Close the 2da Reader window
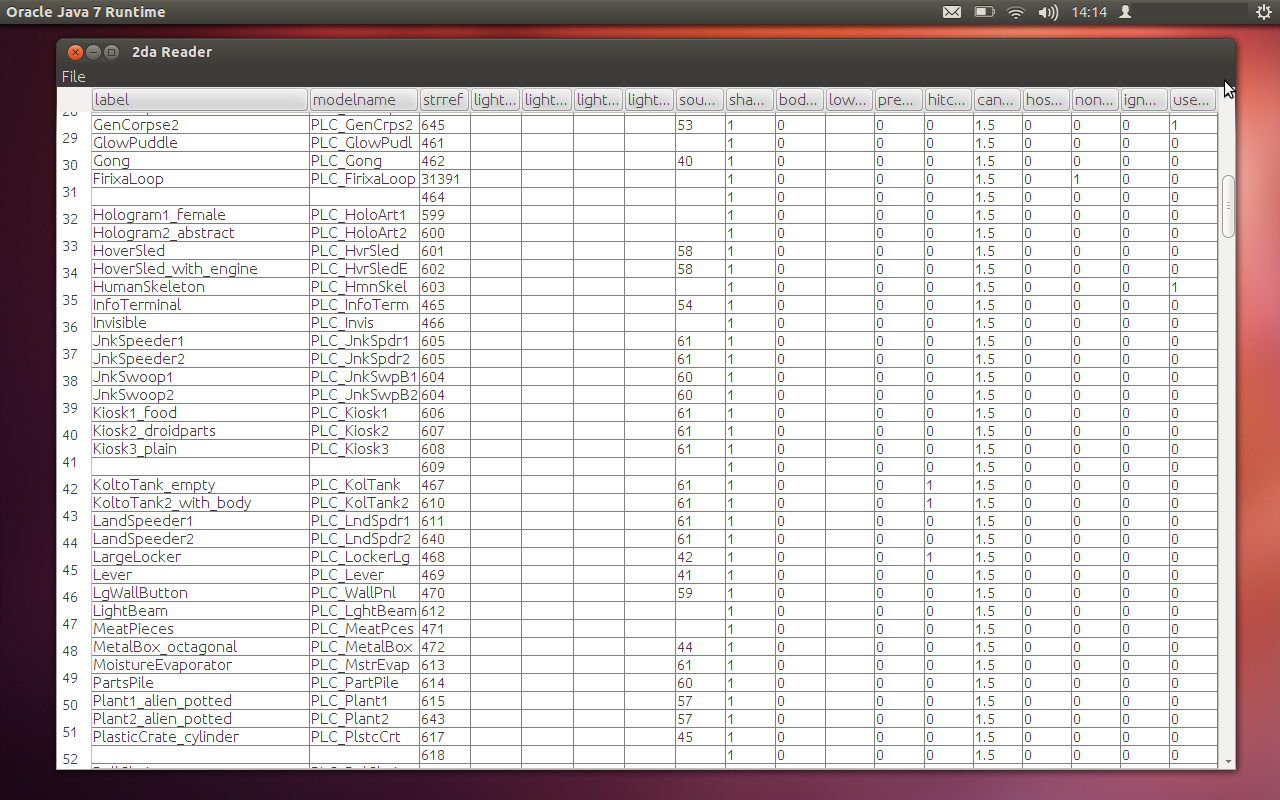 pyautogui.click(x=76, y=52)
